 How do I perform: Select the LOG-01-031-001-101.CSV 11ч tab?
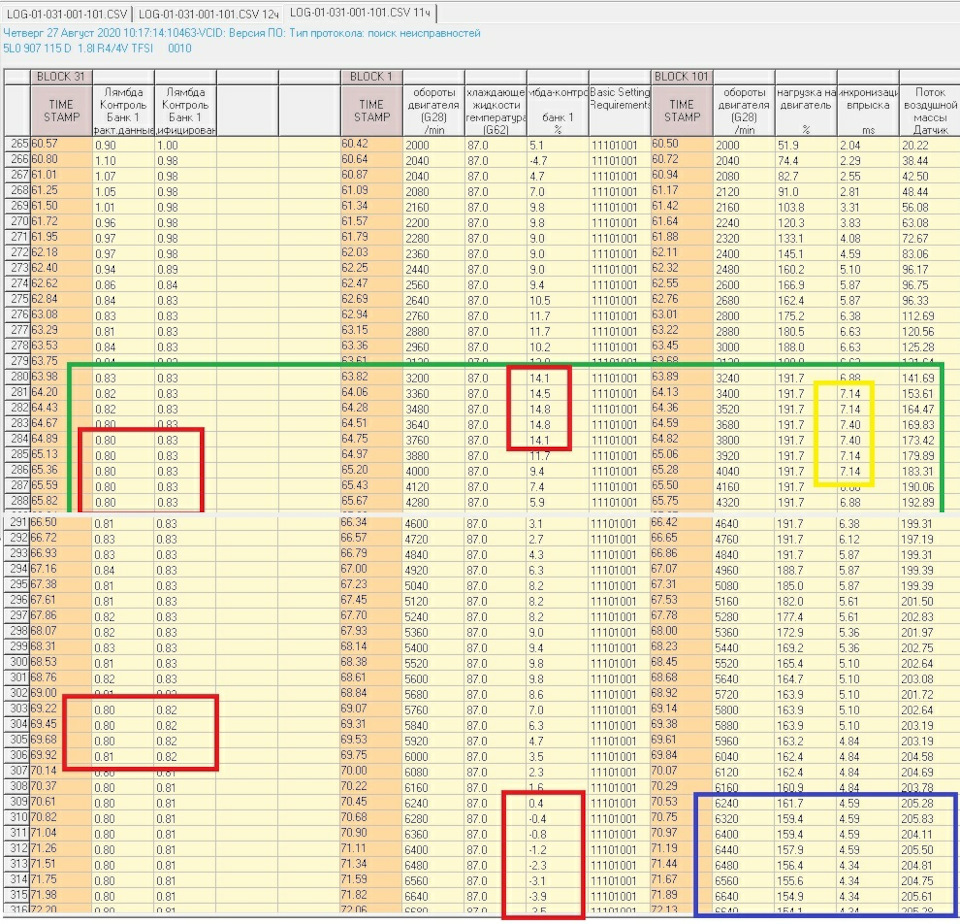[360, 13]
